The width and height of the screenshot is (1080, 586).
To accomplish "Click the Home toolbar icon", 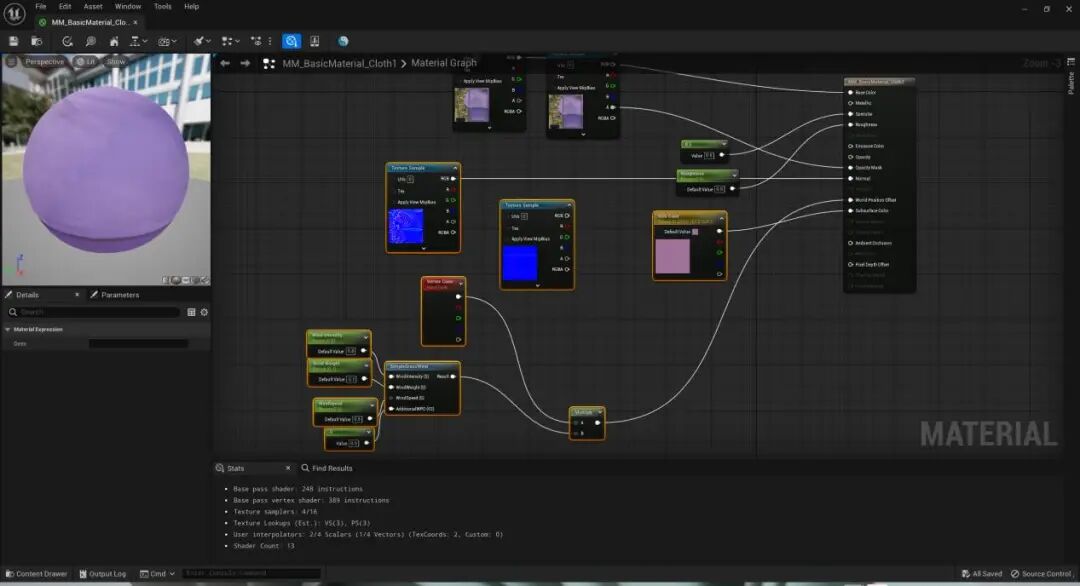I will point(114,41).
